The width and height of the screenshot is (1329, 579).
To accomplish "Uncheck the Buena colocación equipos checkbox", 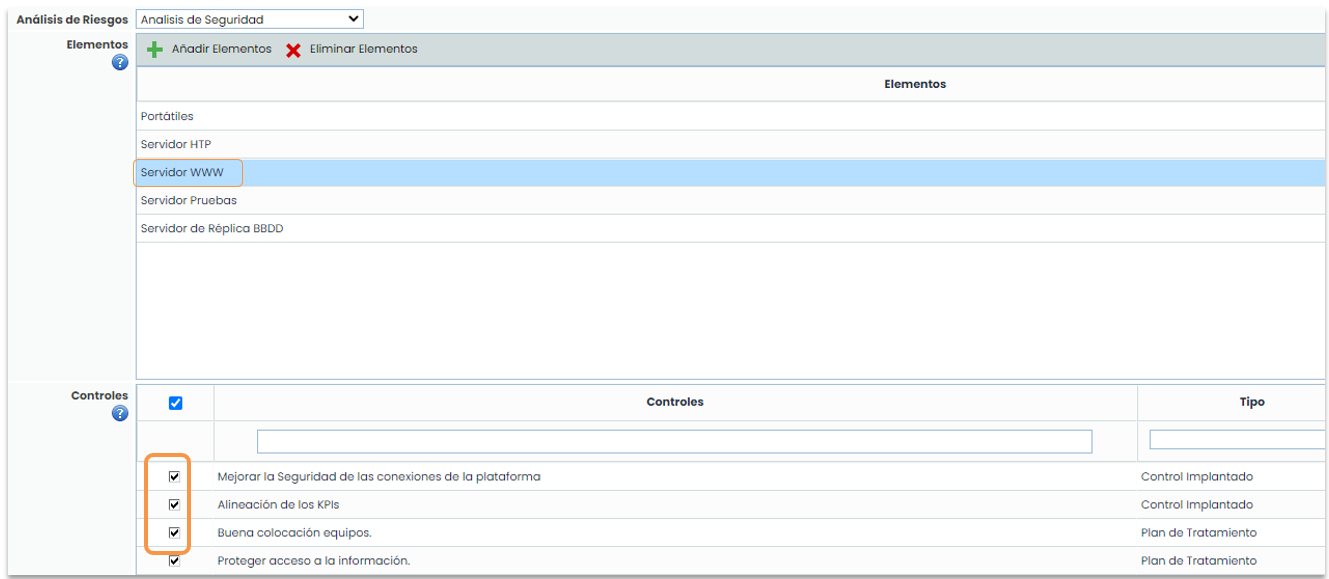I will click(174, 533).
